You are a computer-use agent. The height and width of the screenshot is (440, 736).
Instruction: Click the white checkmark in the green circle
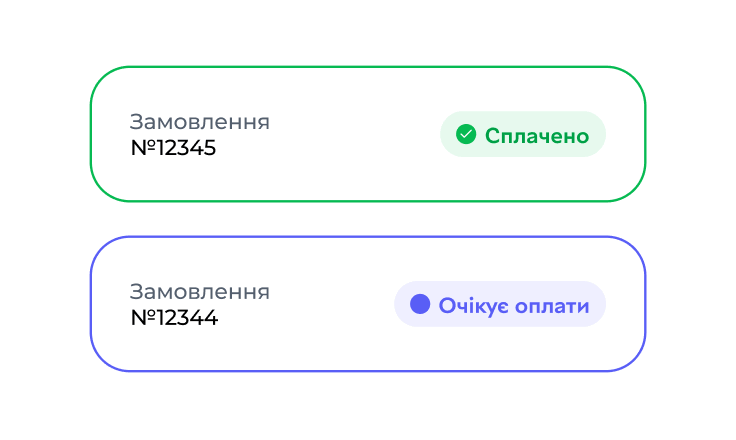tap(466, 134)
